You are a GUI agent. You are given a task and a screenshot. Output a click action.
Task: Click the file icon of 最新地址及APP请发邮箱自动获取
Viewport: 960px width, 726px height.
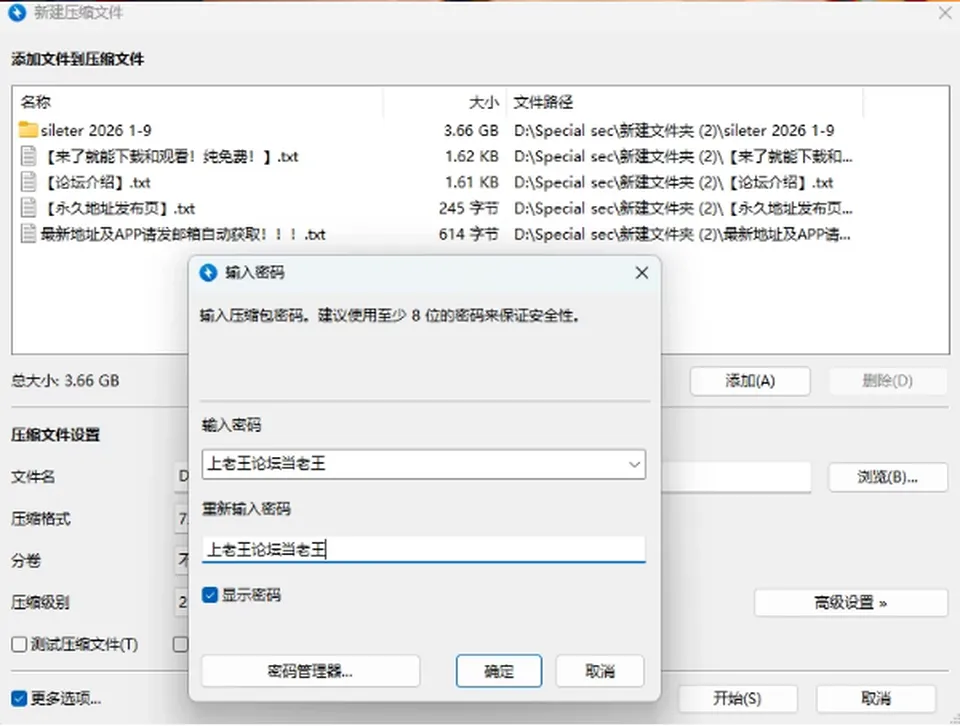(x=28, y=234)
